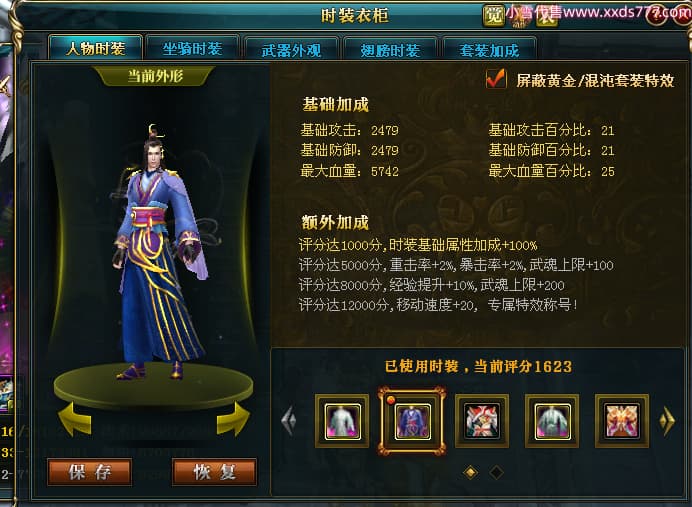The width and height of the screenshot is (692, 507).
Task: Rotate character left with yellow arrow
Action: click(x=75, y=418)
